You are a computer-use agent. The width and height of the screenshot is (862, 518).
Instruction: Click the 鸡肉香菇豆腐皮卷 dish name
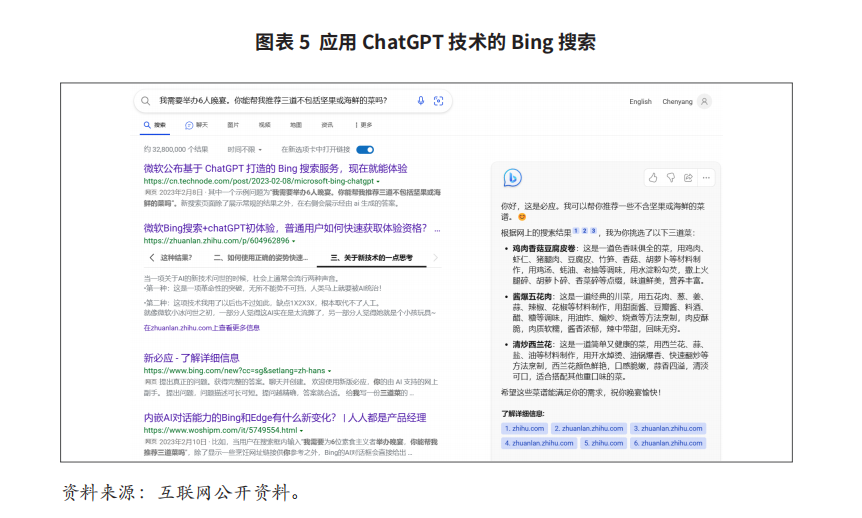(x=544, y=249)
